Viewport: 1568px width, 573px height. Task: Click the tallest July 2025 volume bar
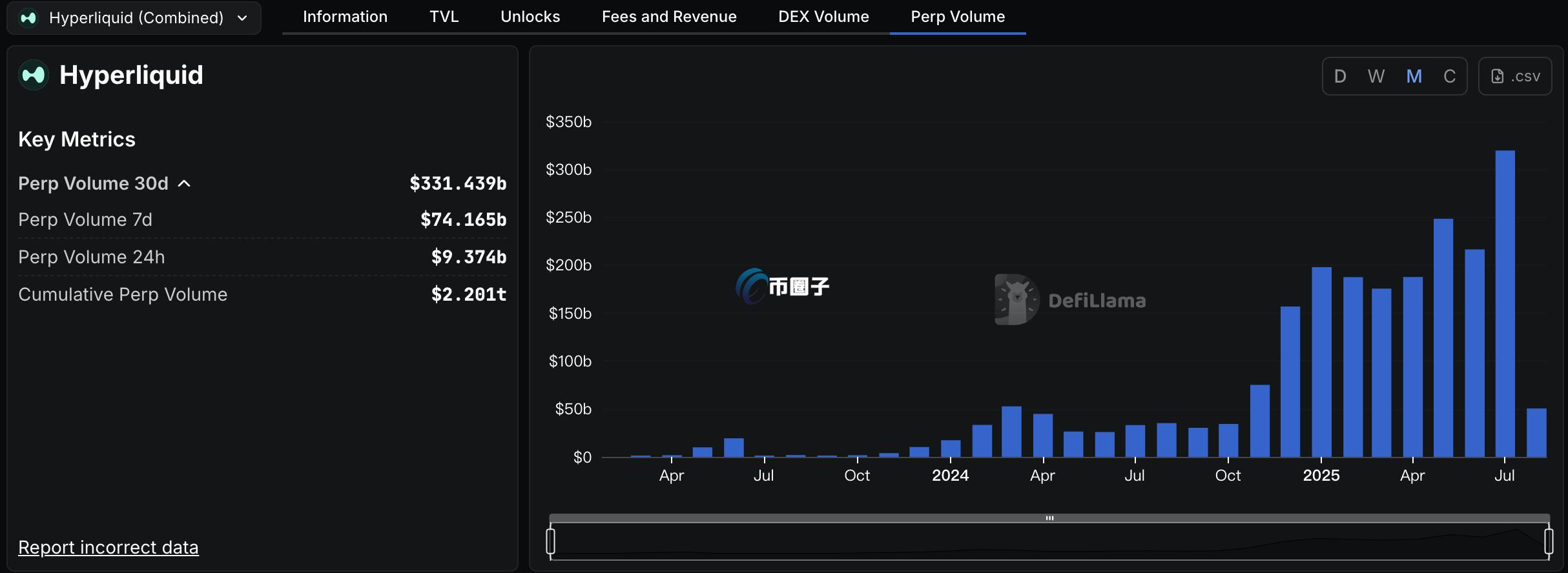(1505, 303)
